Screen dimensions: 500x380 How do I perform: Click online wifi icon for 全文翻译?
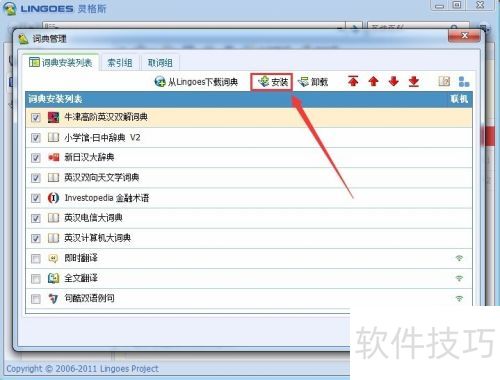click(x=459, y=278)
